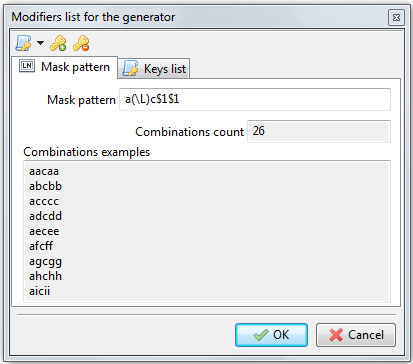This screenshot has height=364, width=413.
Task: Select the example combination afcff
Action: tap(41, 246)
